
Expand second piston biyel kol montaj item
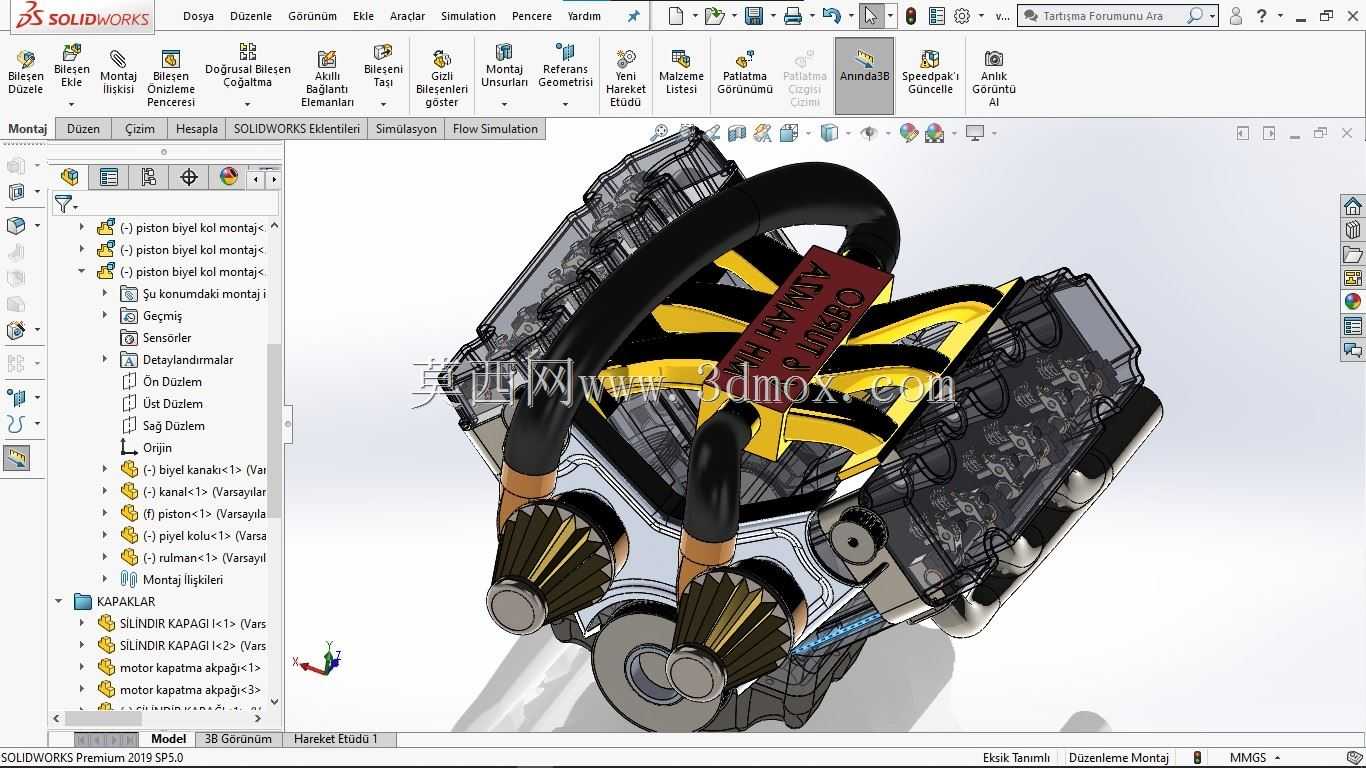[82, 250]
